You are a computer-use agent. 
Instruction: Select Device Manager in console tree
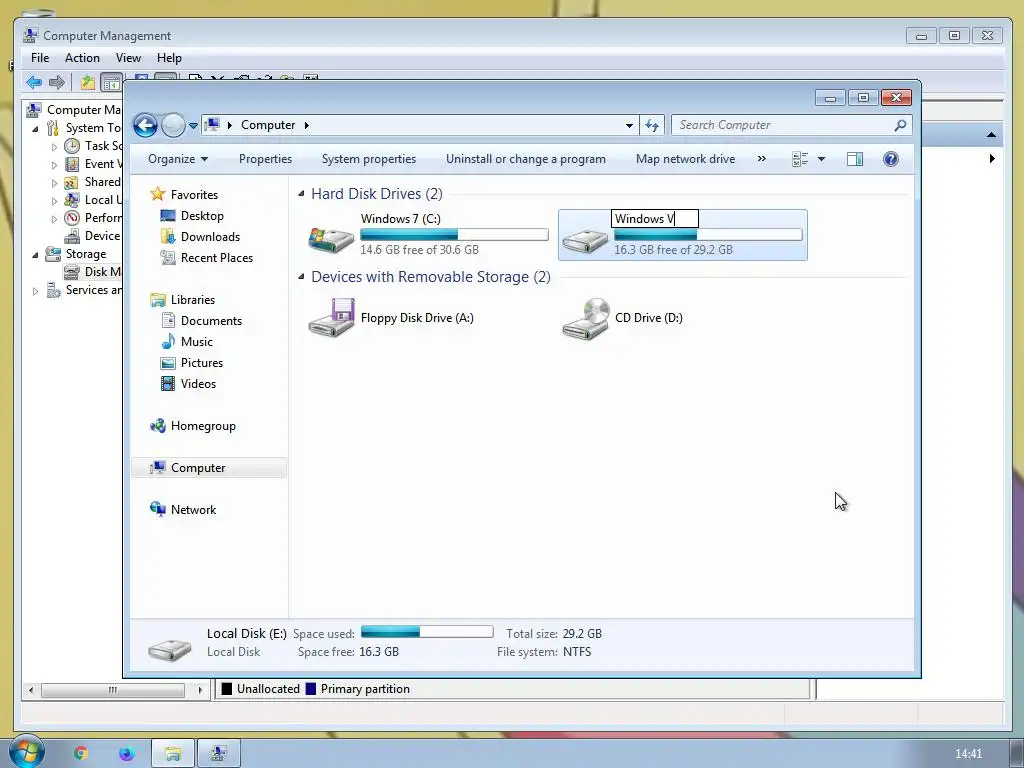[x=92, y=236]
